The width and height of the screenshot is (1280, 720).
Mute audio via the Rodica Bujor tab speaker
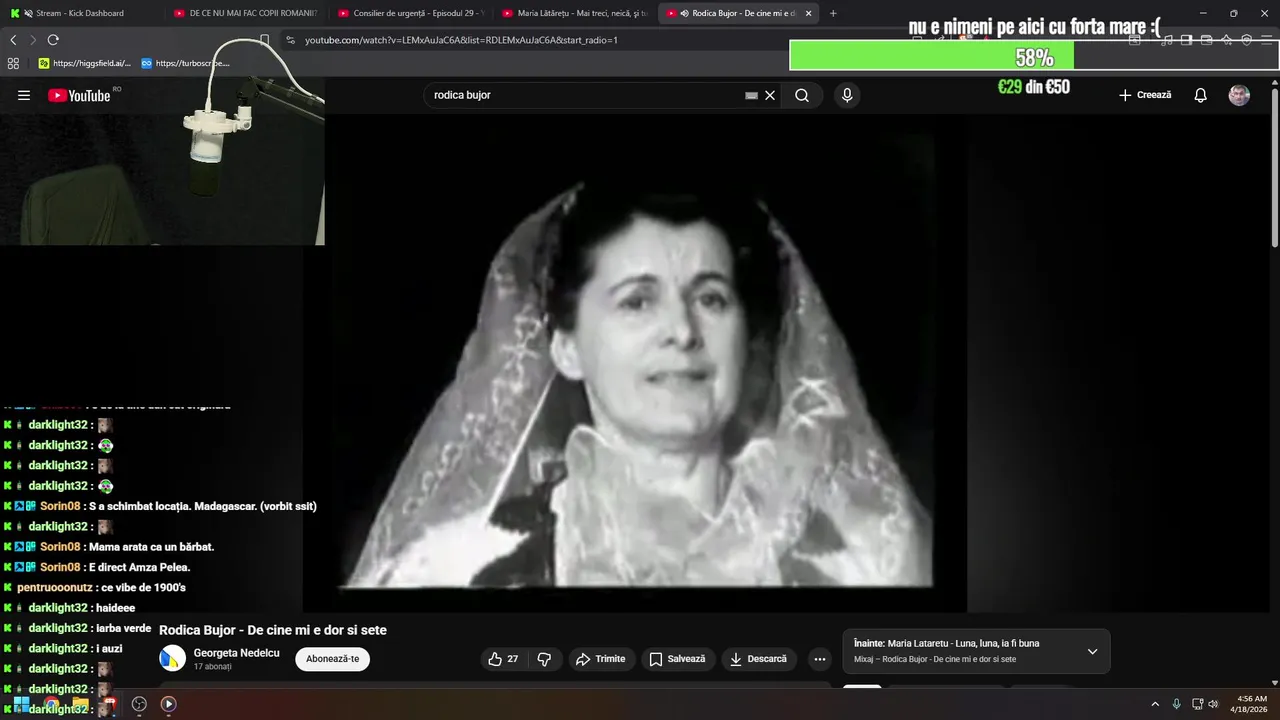684,13
